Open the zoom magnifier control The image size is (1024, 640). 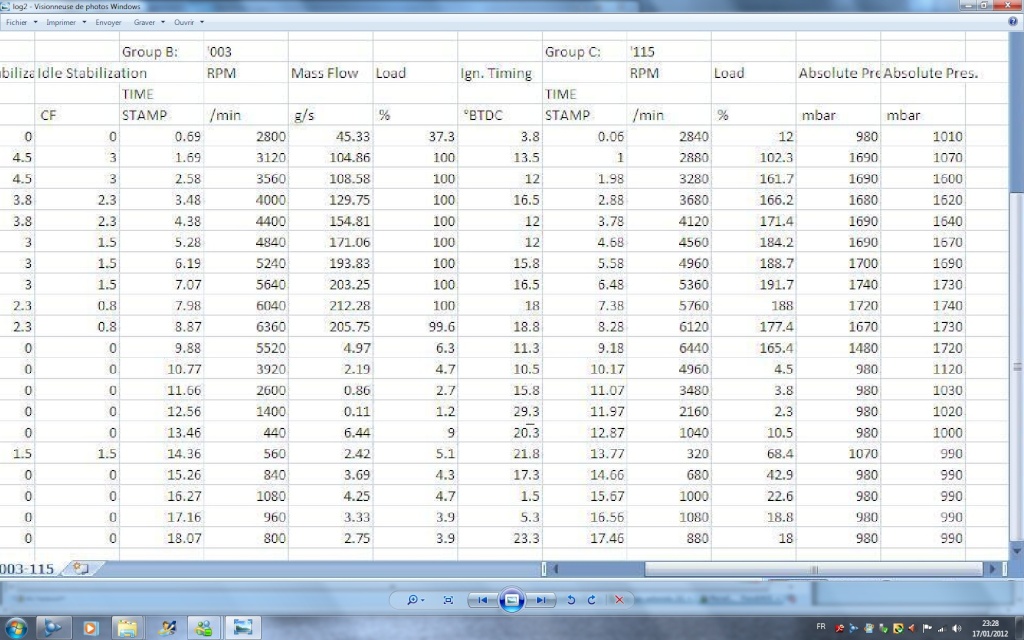point(412,600)
